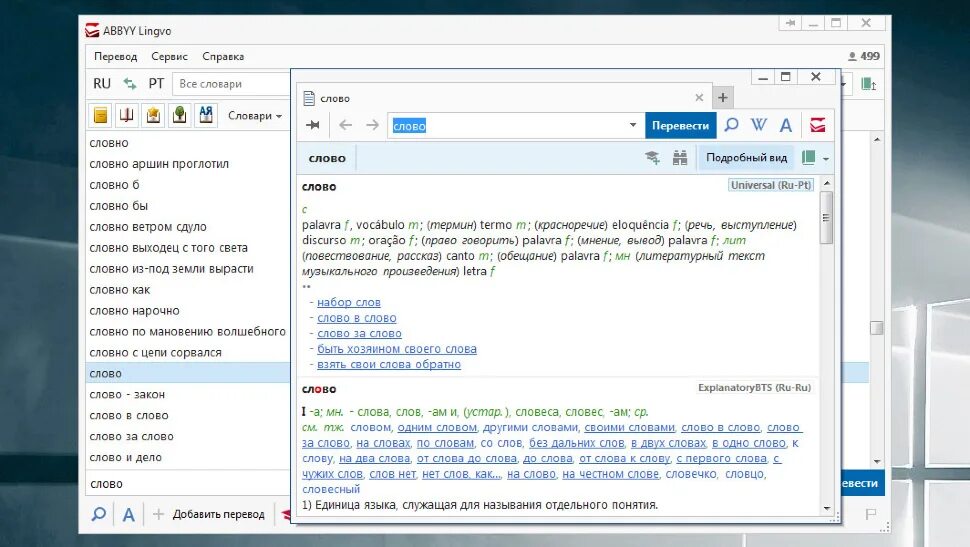
Task: Click the main window bottom input field слово
Action: pos(188,483)
